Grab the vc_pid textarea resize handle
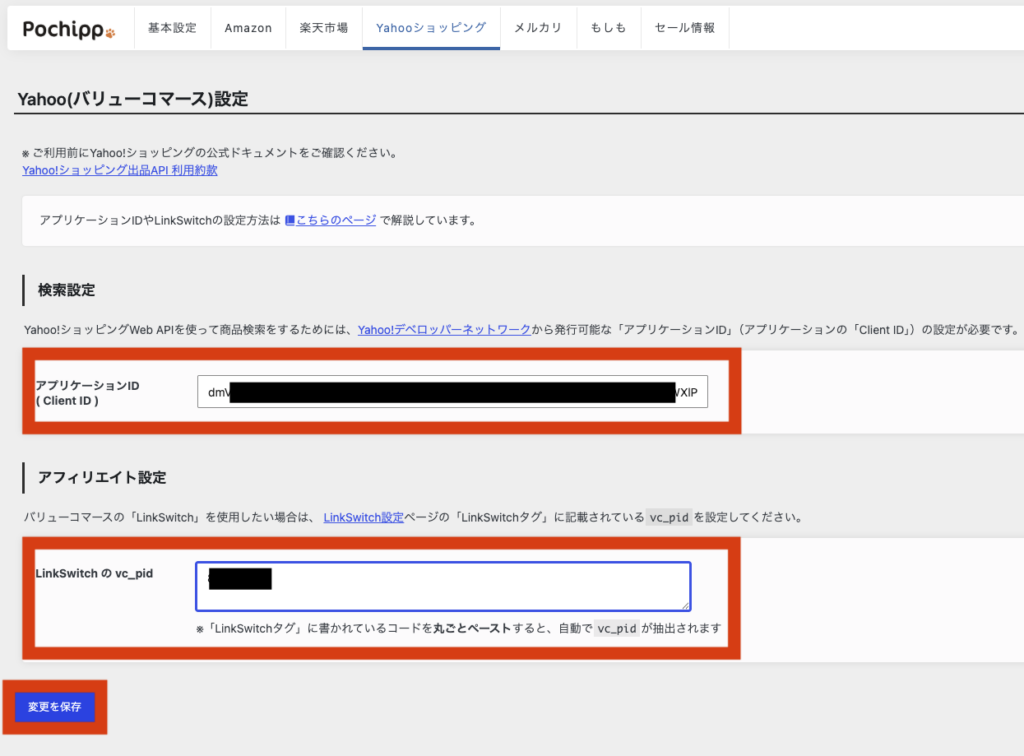The height and width of the screenshot is (756, 1024). 685,606
